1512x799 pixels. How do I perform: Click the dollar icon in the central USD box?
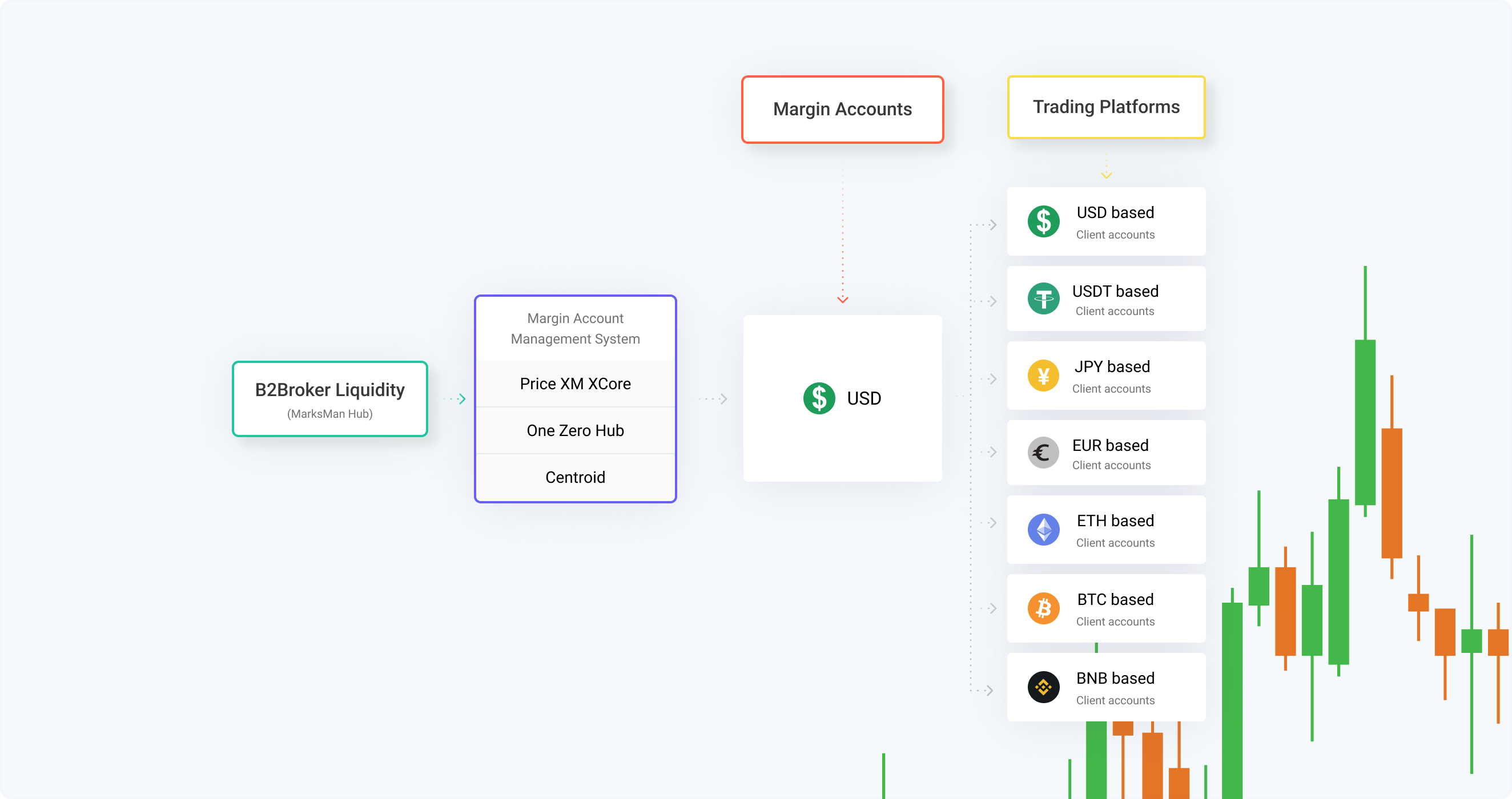pyautogui.click(x=819, y=398)
